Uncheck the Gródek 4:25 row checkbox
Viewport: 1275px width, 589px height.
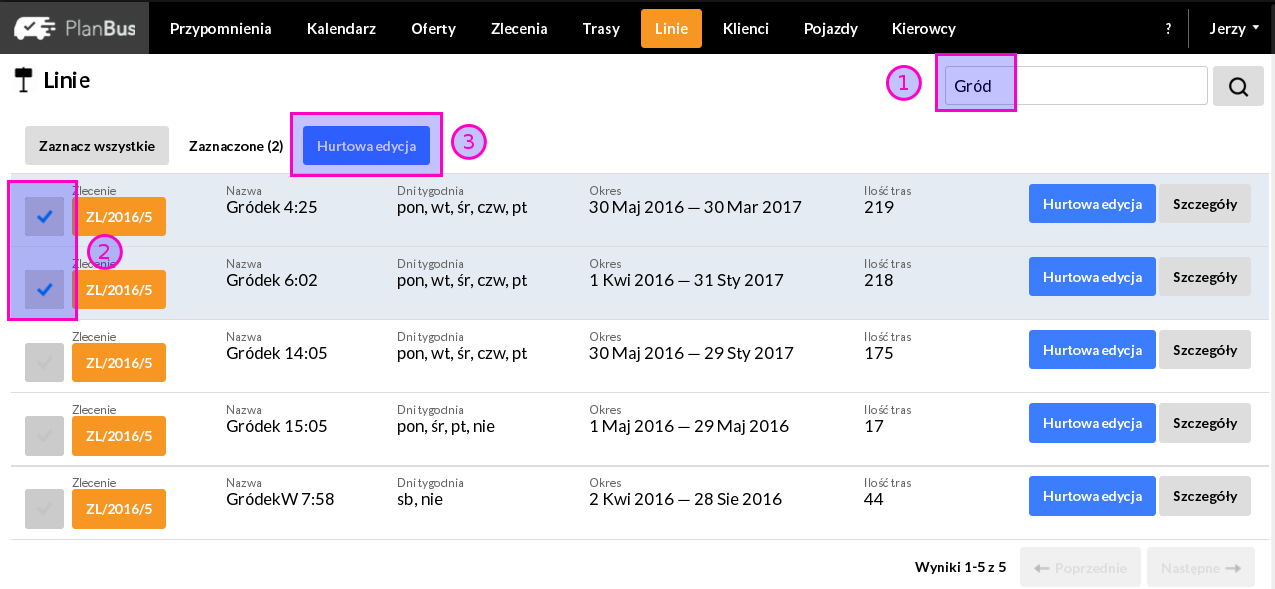[44, 216]
